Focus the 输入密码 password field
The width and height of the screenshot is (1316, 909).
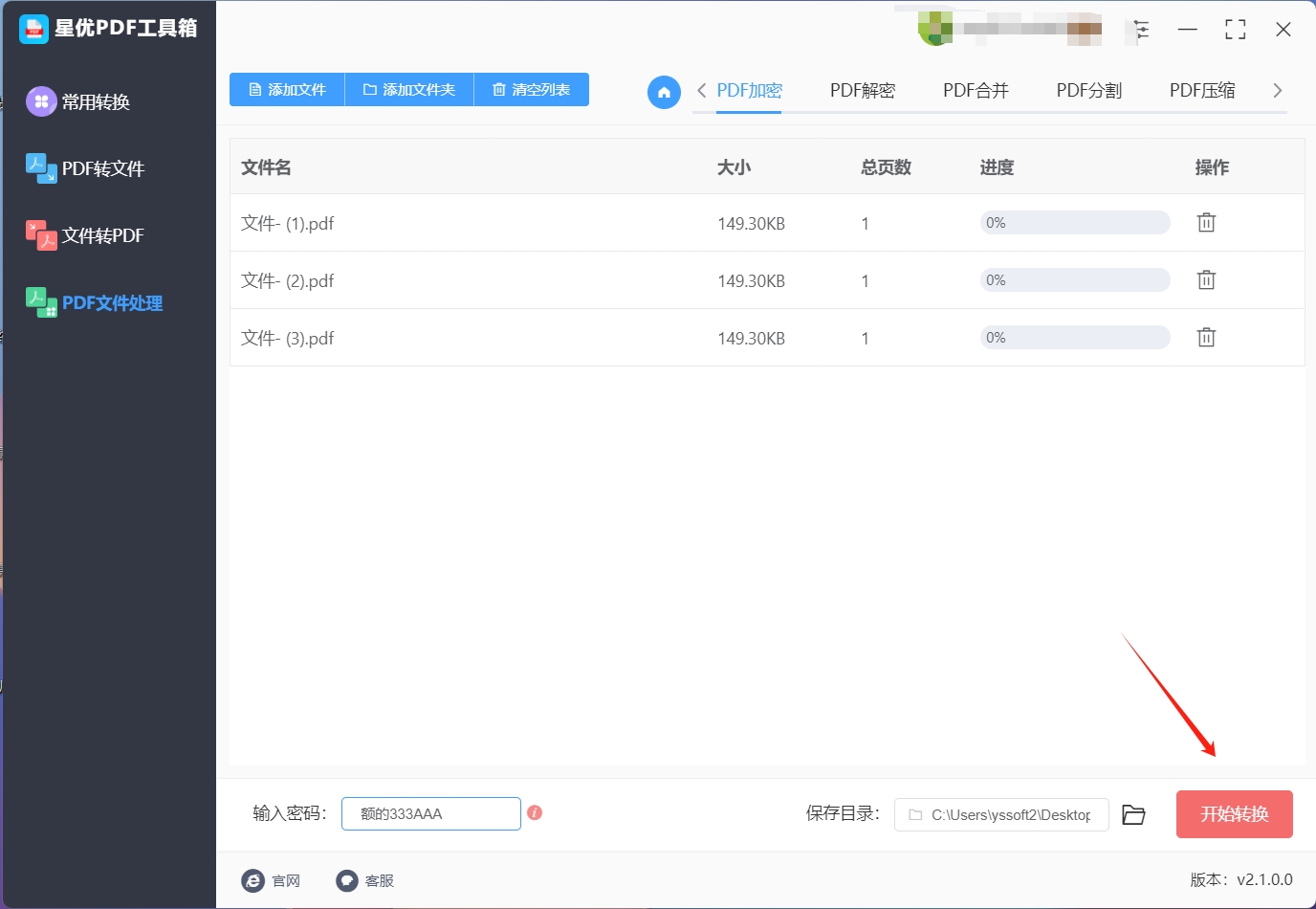click(x=431, y=813)
